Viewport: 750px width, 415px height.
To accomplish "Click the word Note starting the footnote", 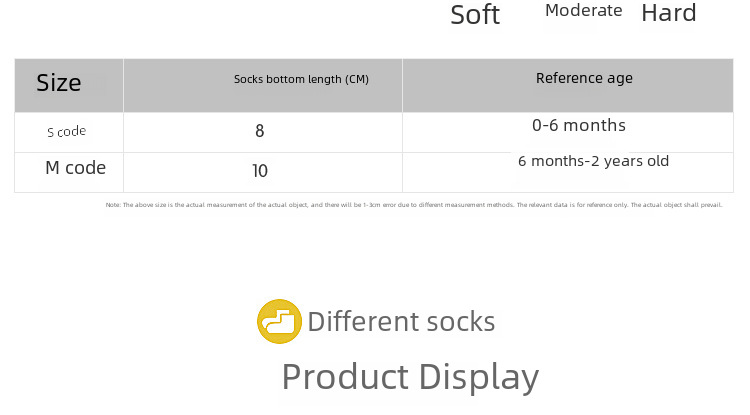I will 112,205.
